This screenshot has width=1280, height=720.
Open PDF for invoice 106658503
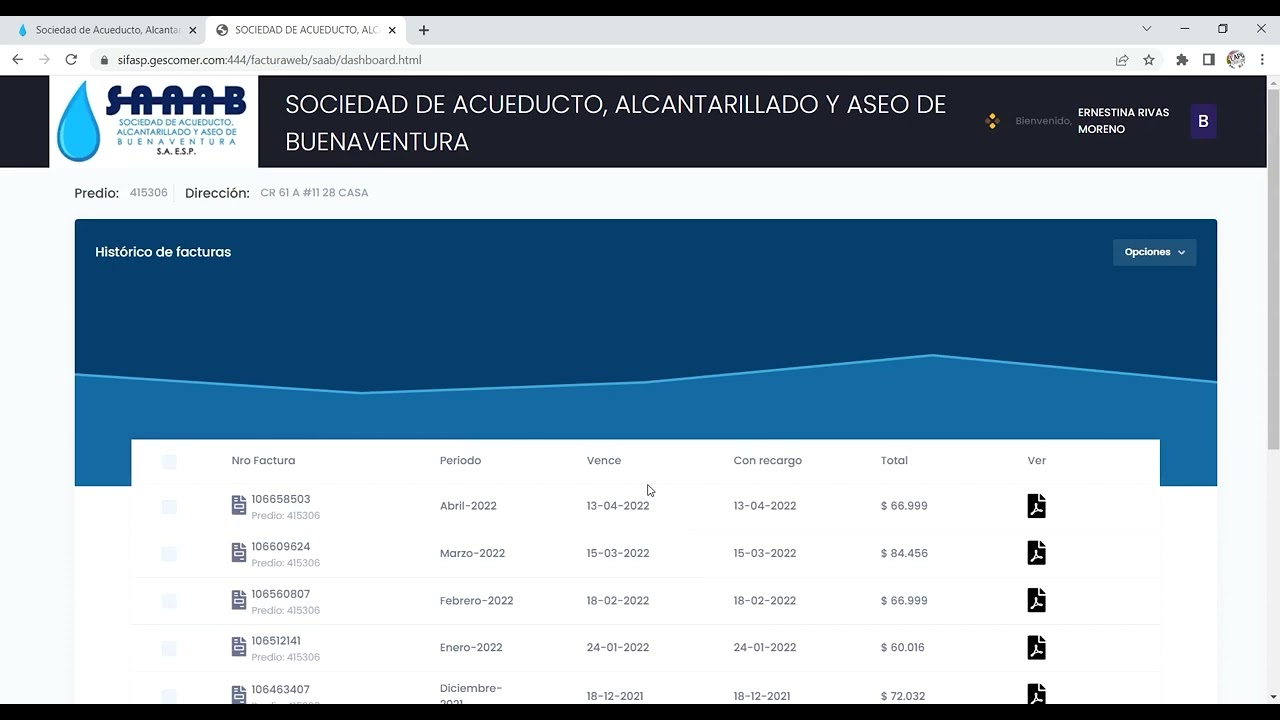pyautogui.click(x=1036, y=506)
